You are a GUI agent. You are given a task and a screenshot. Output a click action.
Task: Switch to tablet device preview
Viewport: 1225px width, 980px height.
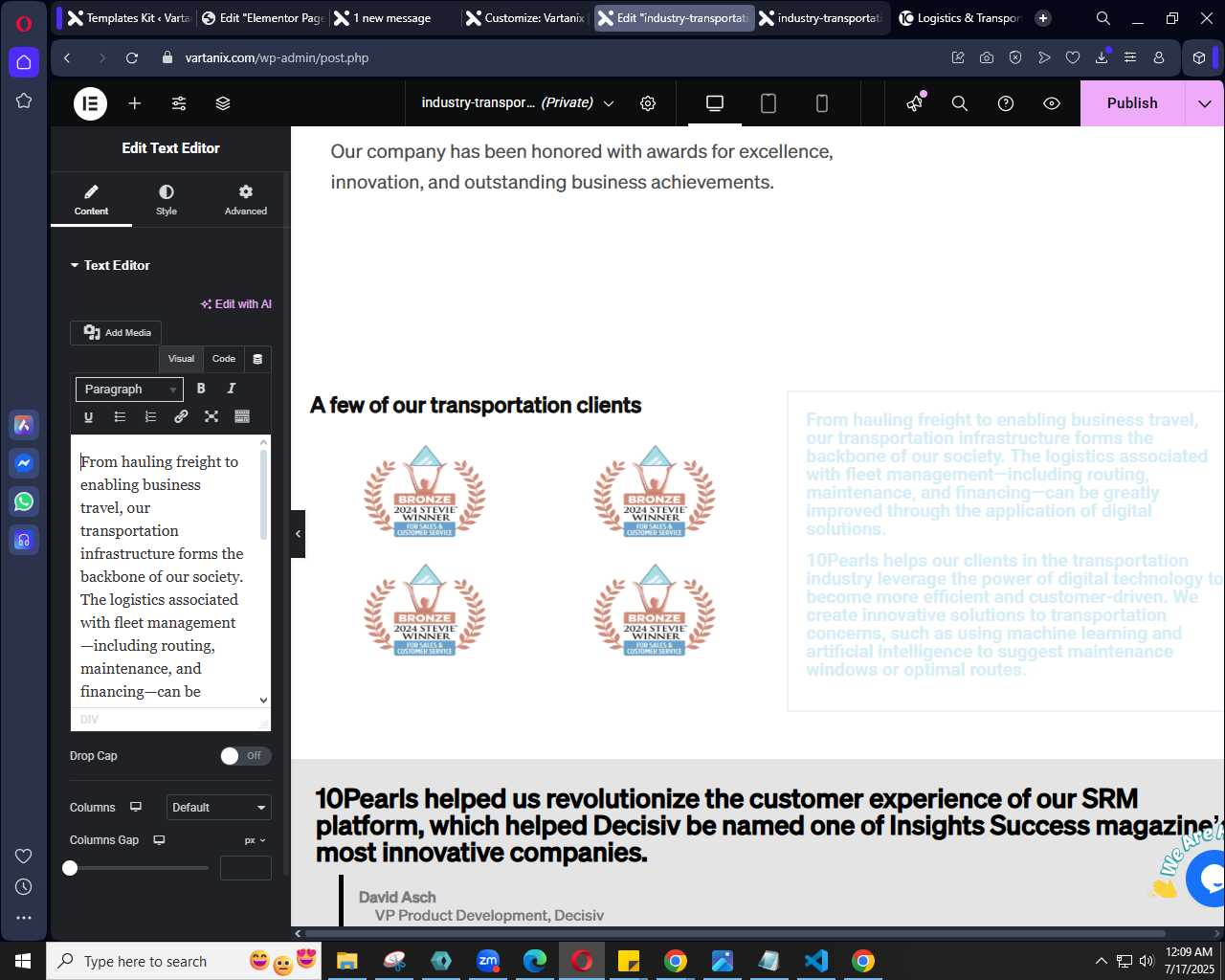click(768, 103)
